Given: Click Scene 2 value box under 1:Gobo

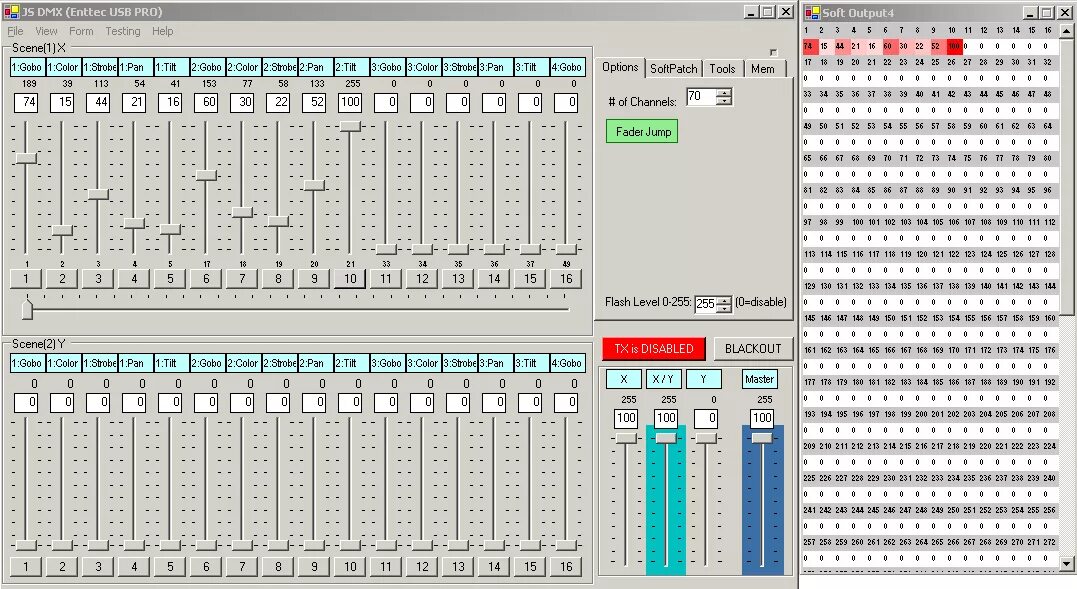Looking at the screenshot, I should pos(25,402).
